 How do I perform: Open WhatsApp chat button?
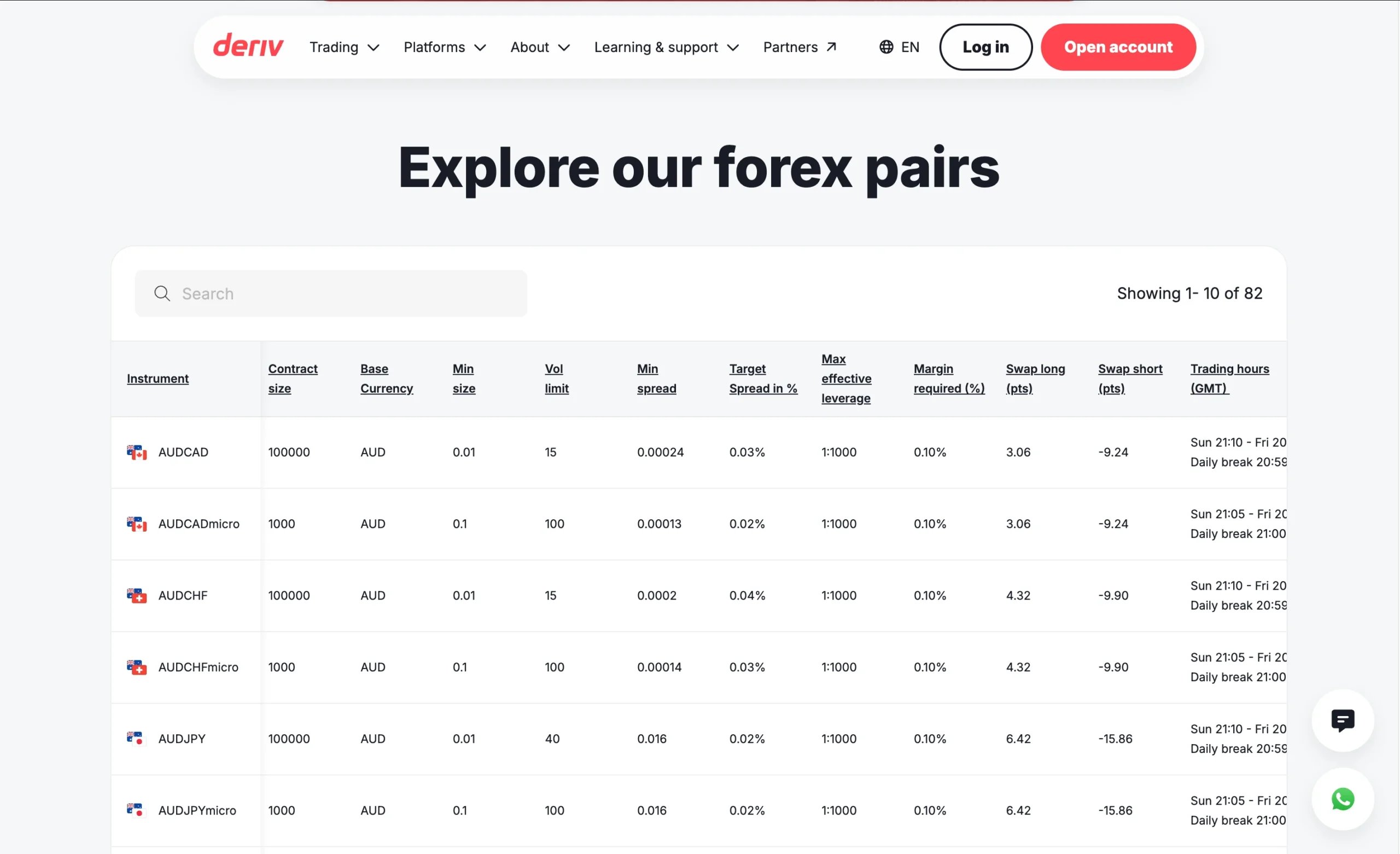click(1342, 799)
